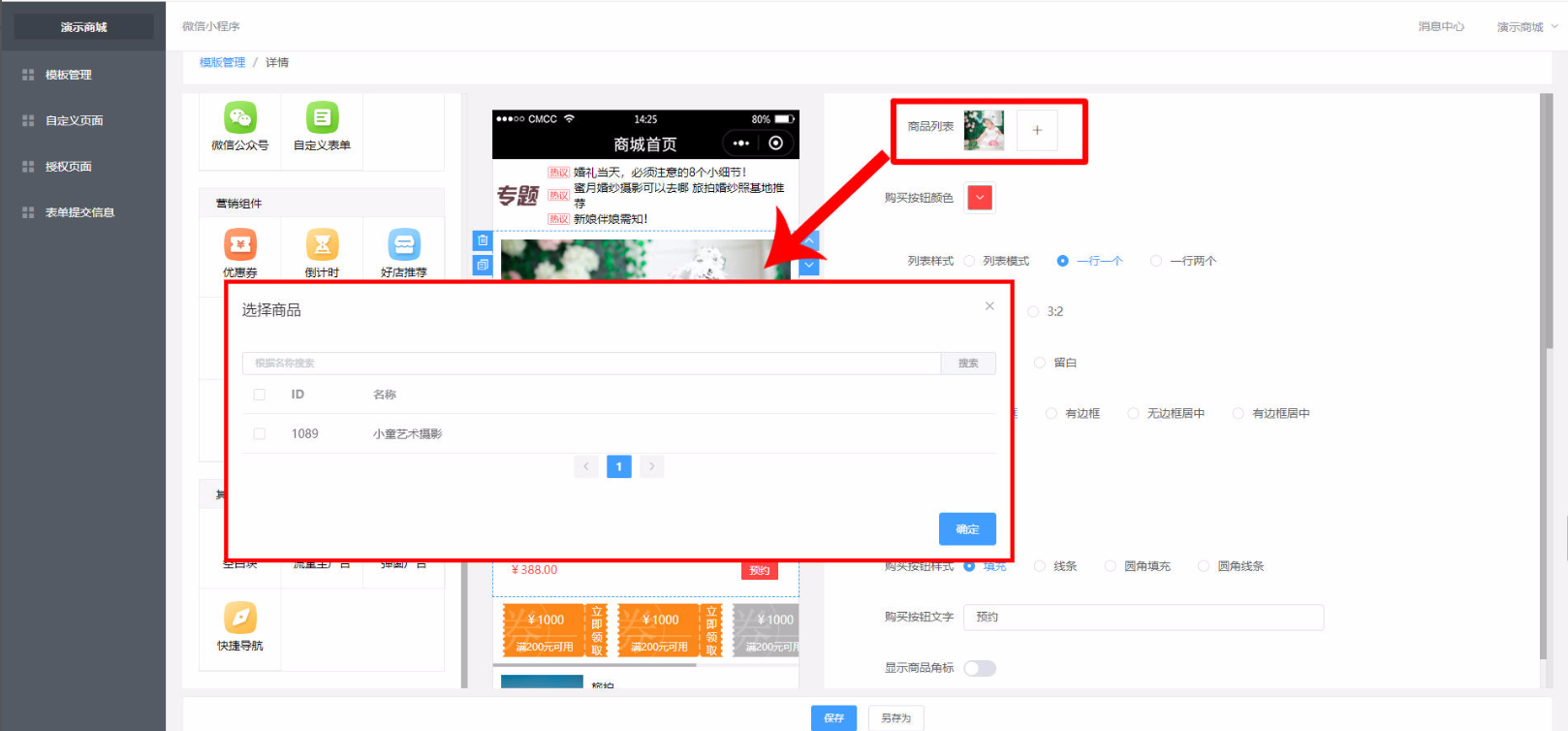Image resolution: width=1568 pixels, height=731 pixels.
Task: Click the copy icon beside preview
Action: tap(483, 265)
